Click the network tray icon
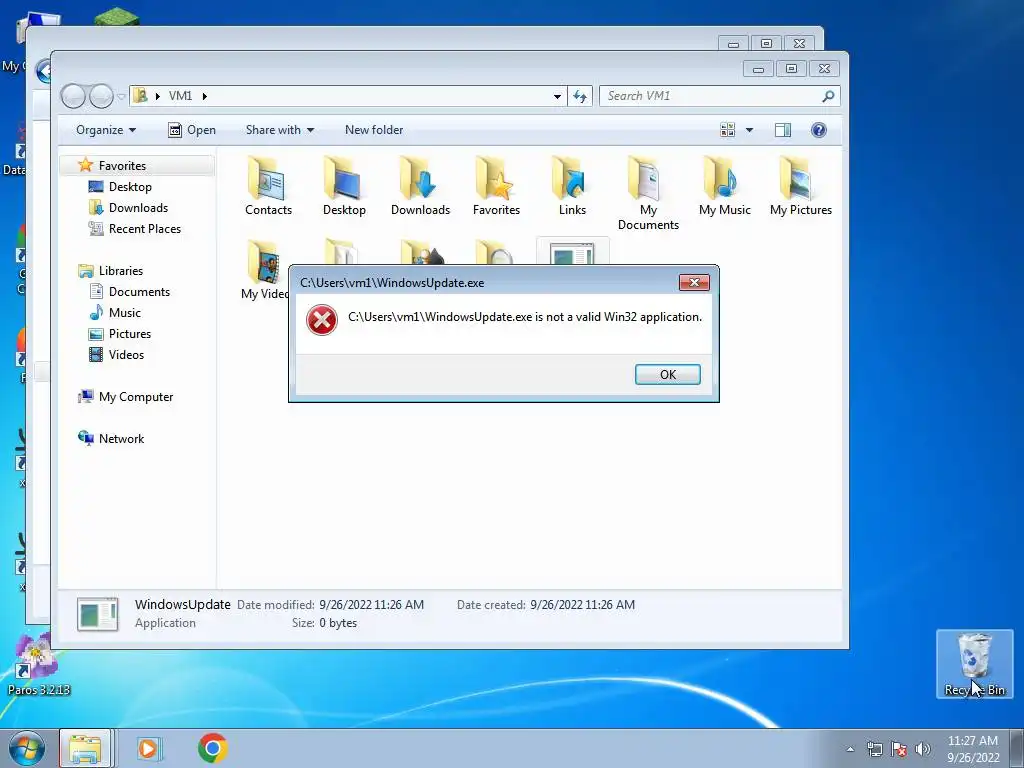The image size is (1024, 768). 874,749
